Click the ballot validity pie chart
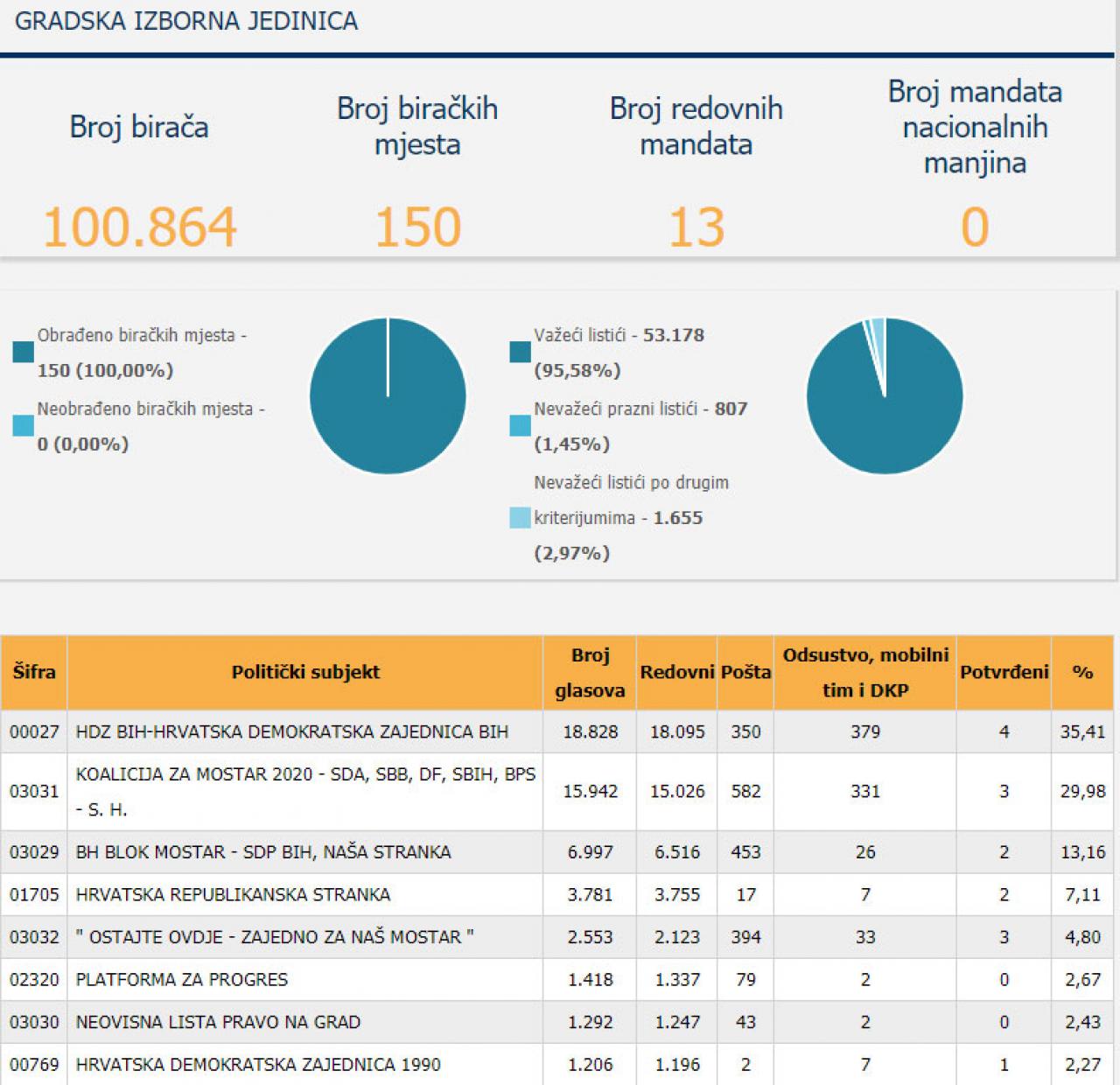This screenshot has height=1085, width=1120. pos(884,395)
